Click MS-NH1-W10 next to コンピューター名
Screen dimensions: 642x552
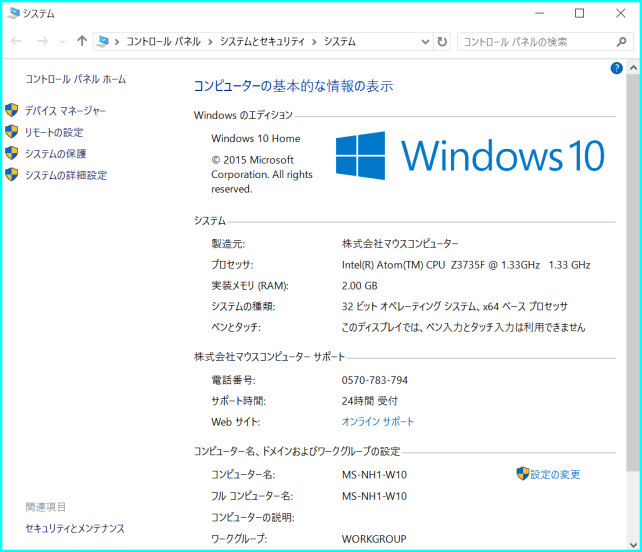374,475
